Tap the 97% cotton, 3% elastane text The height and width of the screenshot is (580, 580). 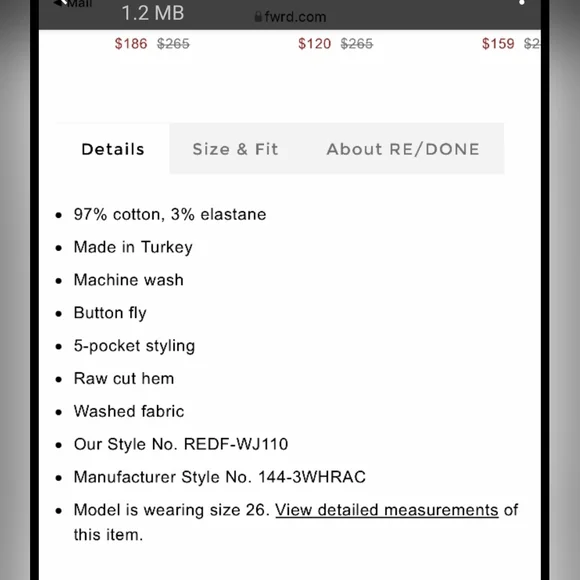(170, 215)
